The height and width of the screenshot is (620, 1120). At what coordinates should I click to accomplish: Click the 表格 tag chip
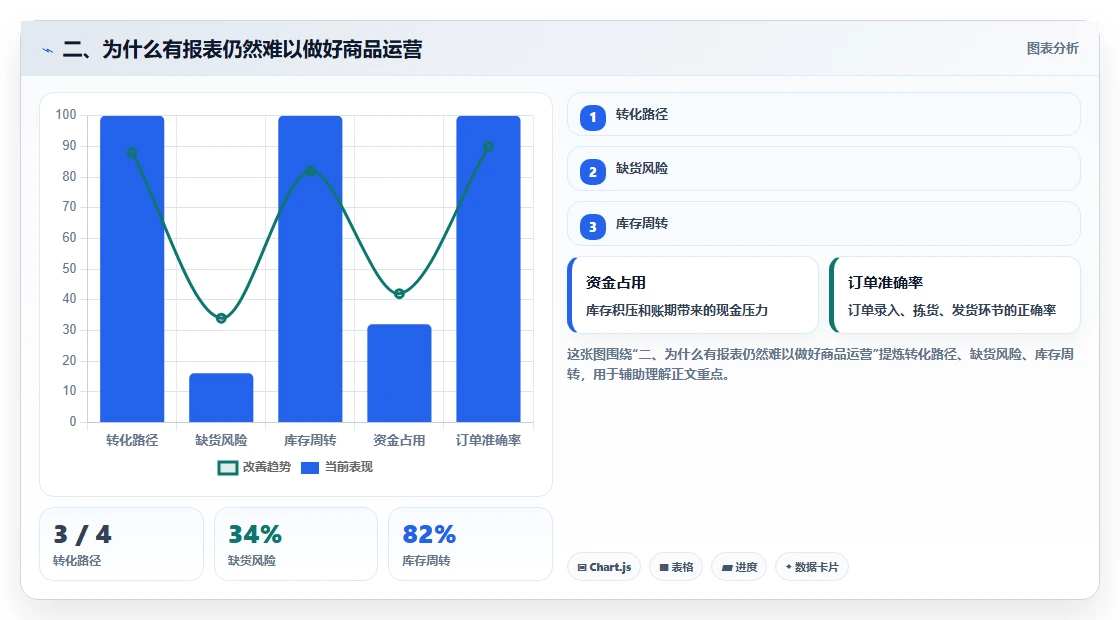click(x=676, y=567)
